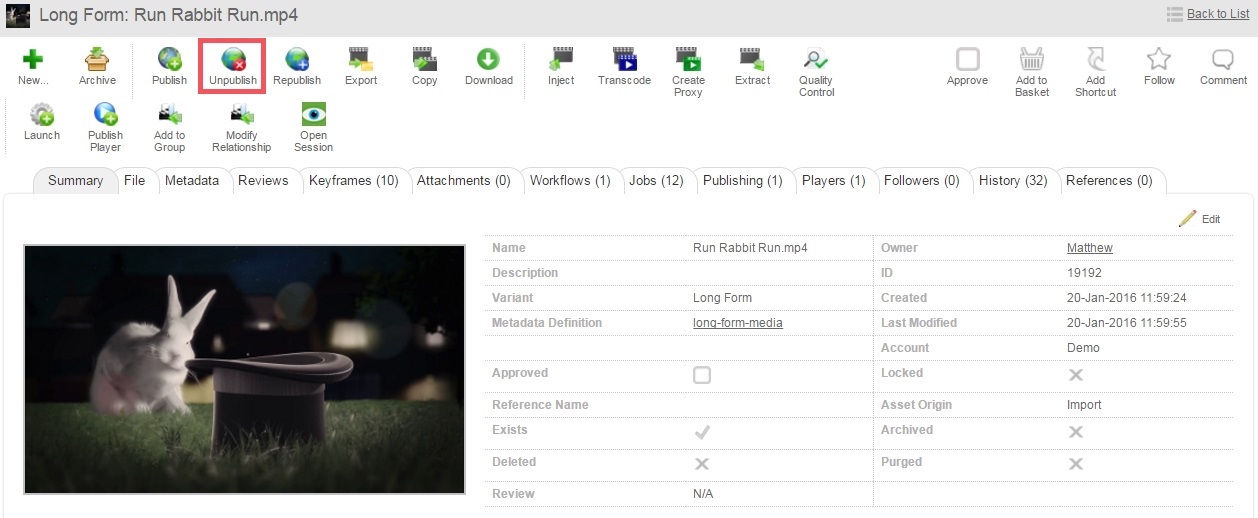Click the Edit button with pencil
The height and width of the screenshot is (518, 1258).
point(1199,219)
